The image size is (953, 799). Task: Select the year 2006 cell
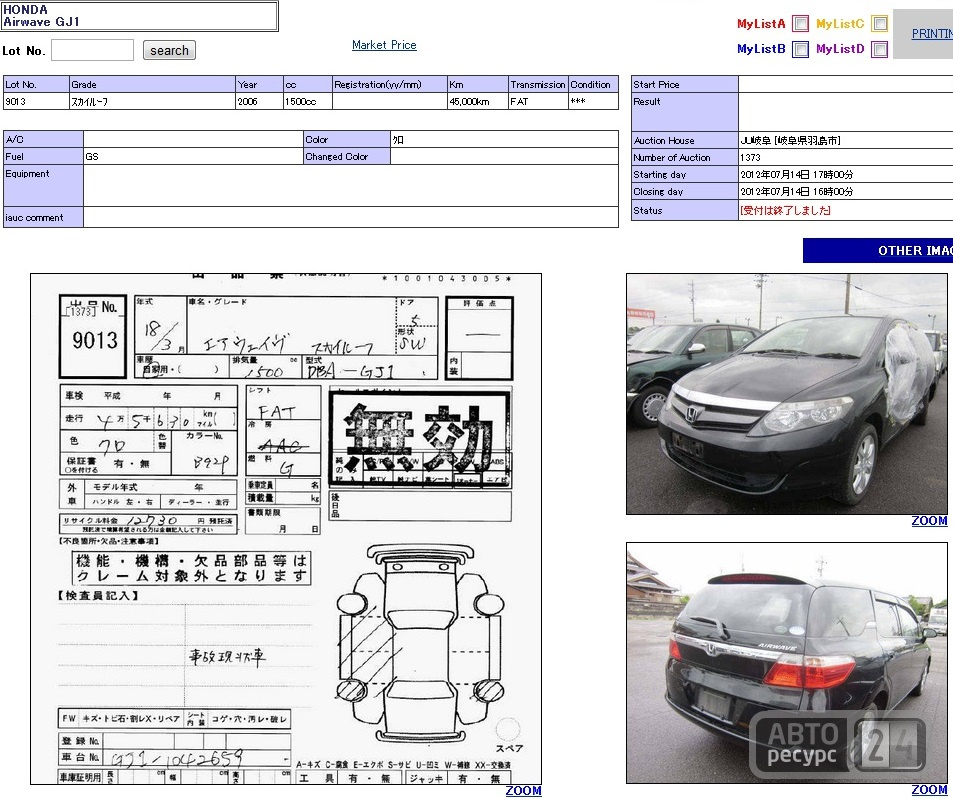260,101
